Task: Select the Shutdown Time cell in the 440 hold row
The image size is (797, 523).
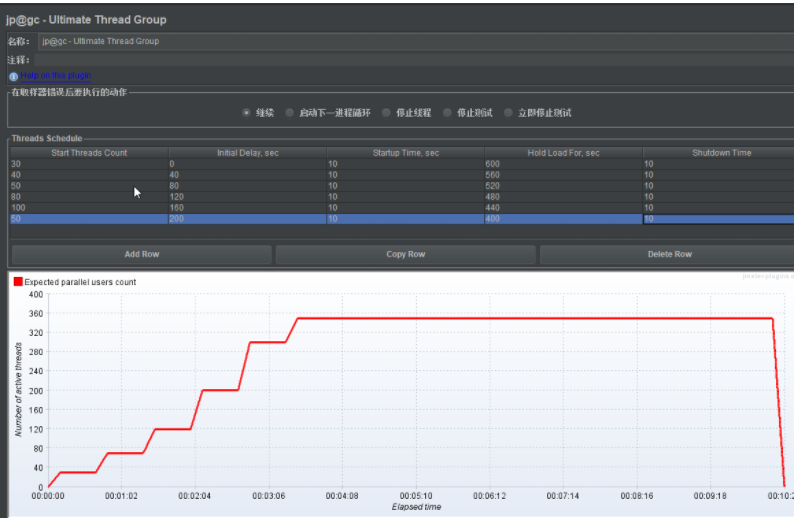Action: coord(718,208)
